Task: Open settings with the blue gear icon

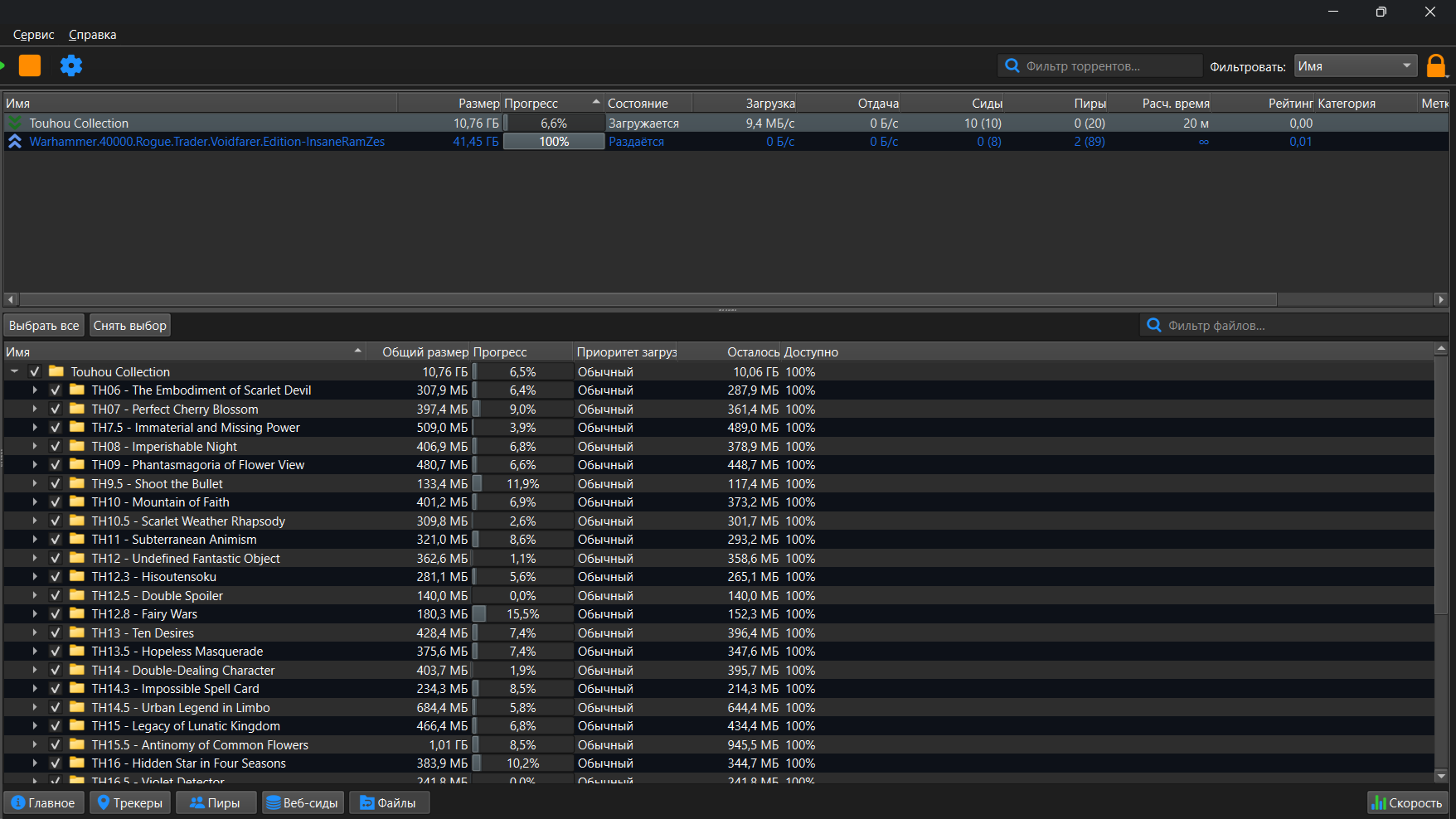Action: pyautogui.click(x=71, y=65)
